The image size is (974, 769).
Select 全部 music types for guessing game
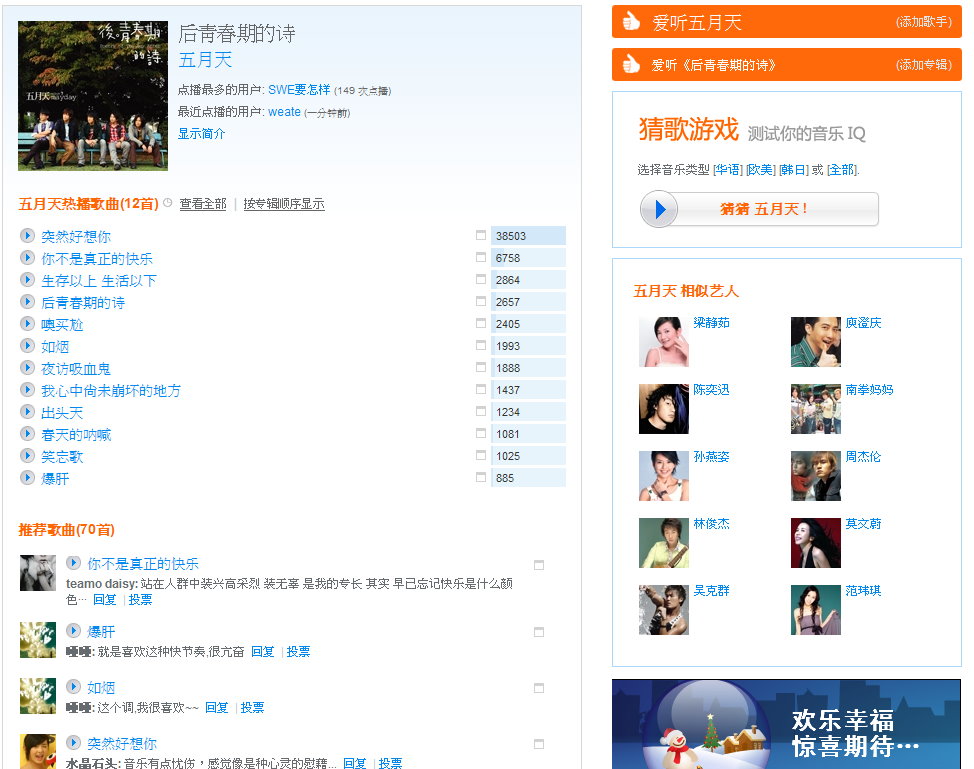coord(842,170)
